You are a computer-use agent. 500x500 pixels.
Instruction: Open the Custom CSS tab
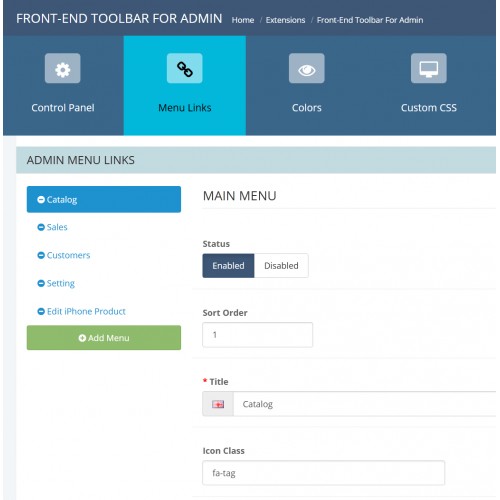point(429,86)
